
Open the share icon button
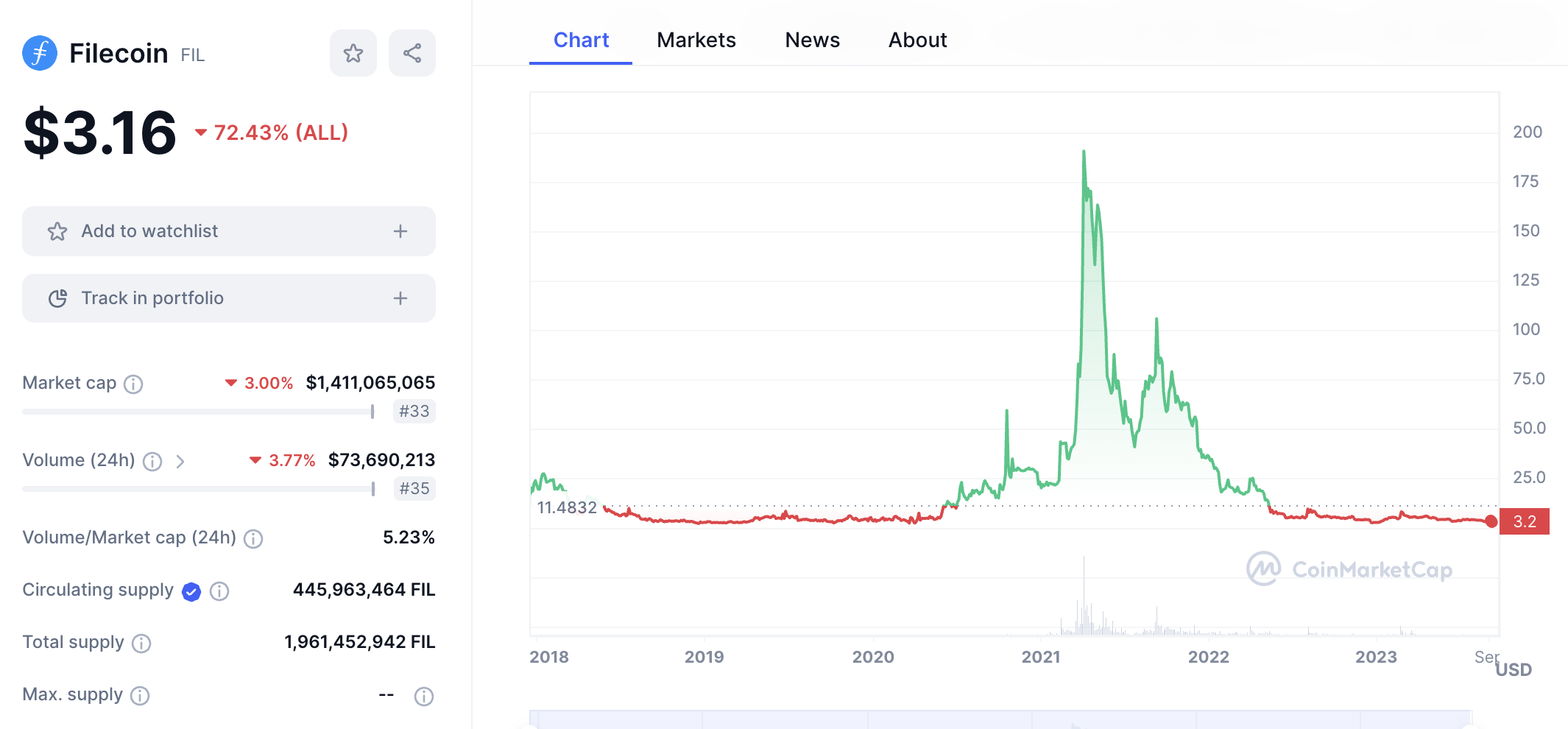pyautogui.click(x=412, y=53)
